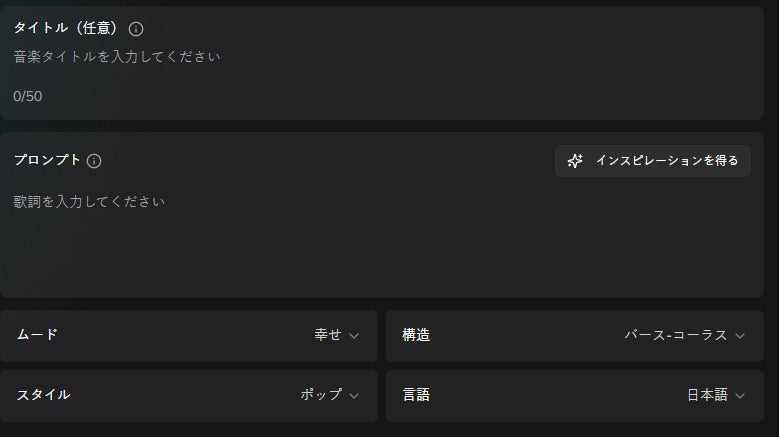This screenshot has width=779, height=437.
Task: Click the 言語 row label
Action: pos(416,395)
